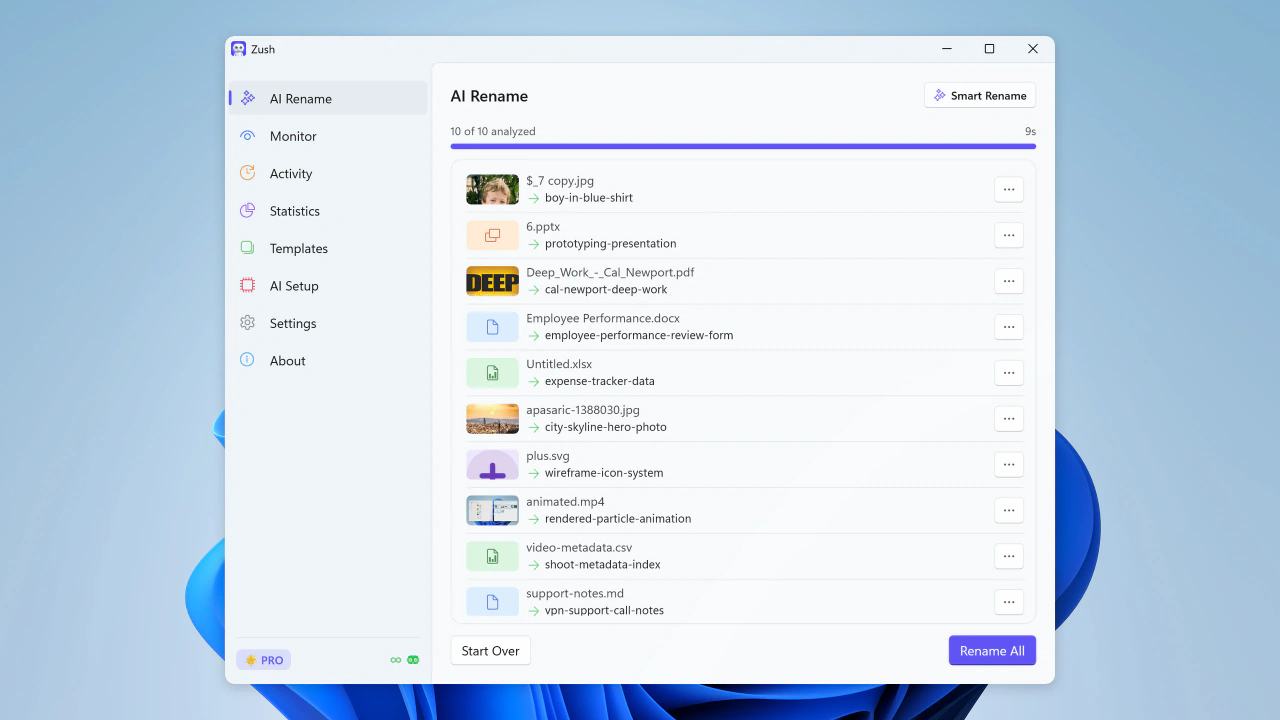Open more options for video-metadata.csv

(x=1009, y=556)
